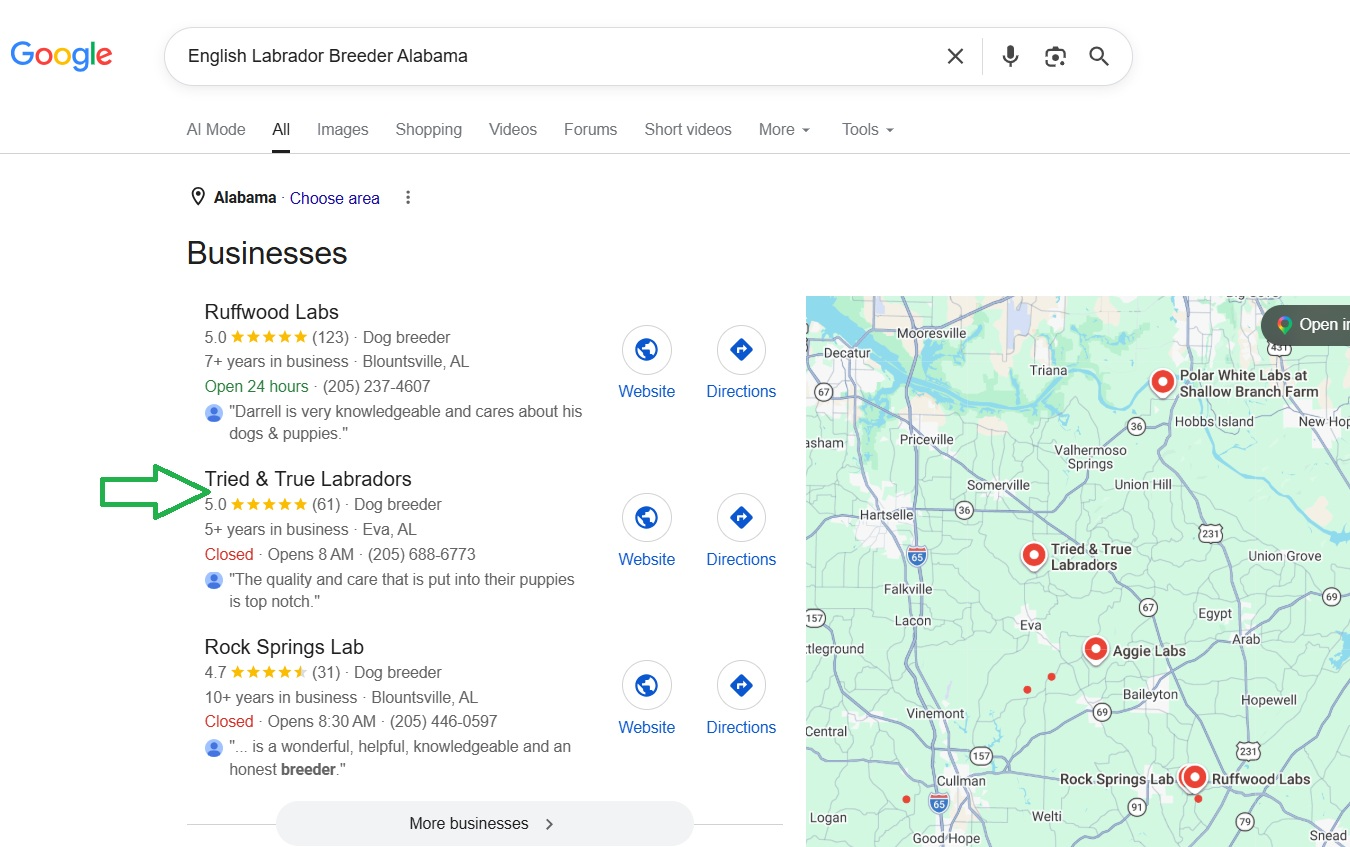
Task: Click '10+ years in business' text
Action: (x=281, y=698)
